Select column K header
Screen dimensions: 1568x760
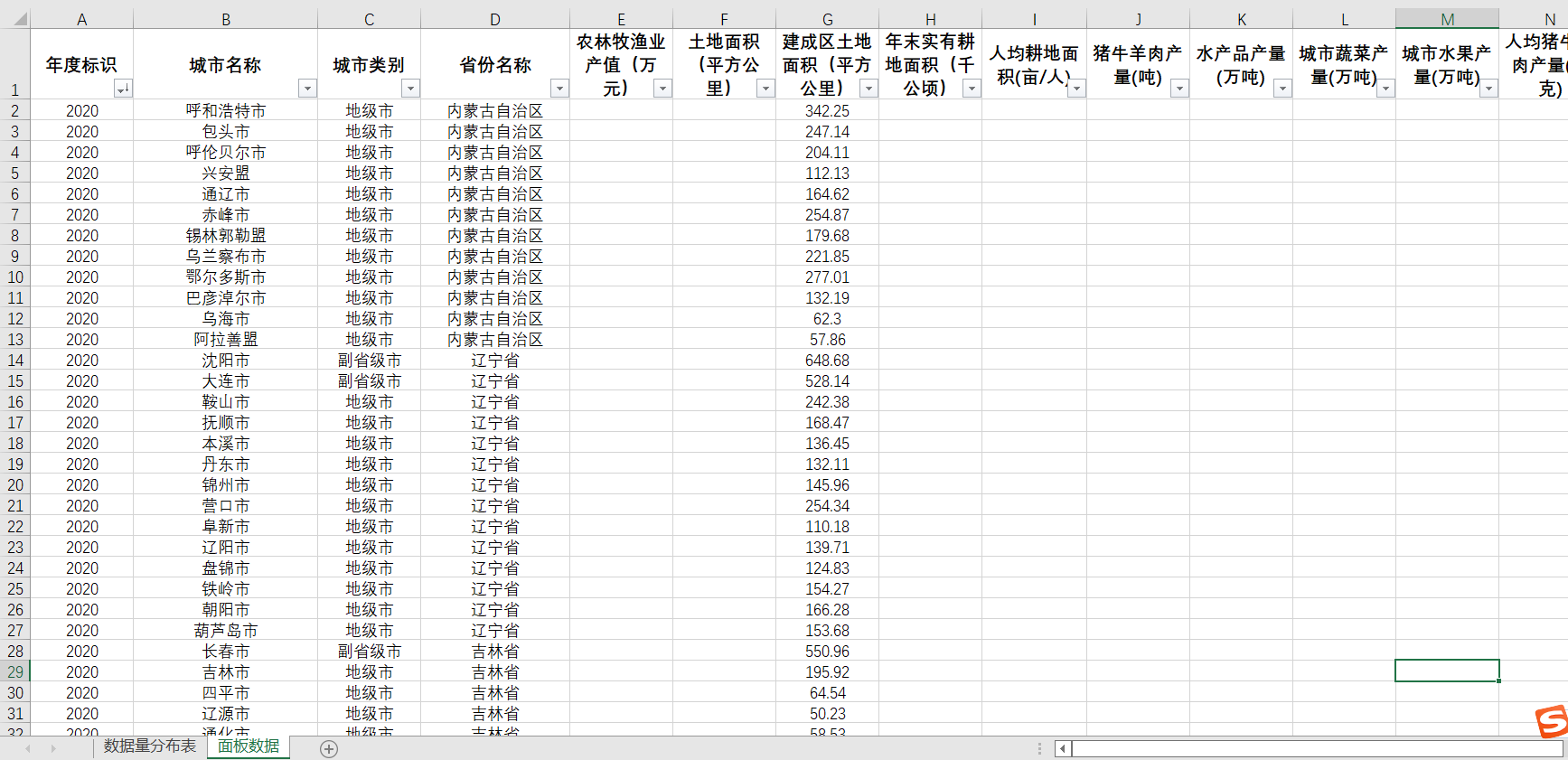1241,19
